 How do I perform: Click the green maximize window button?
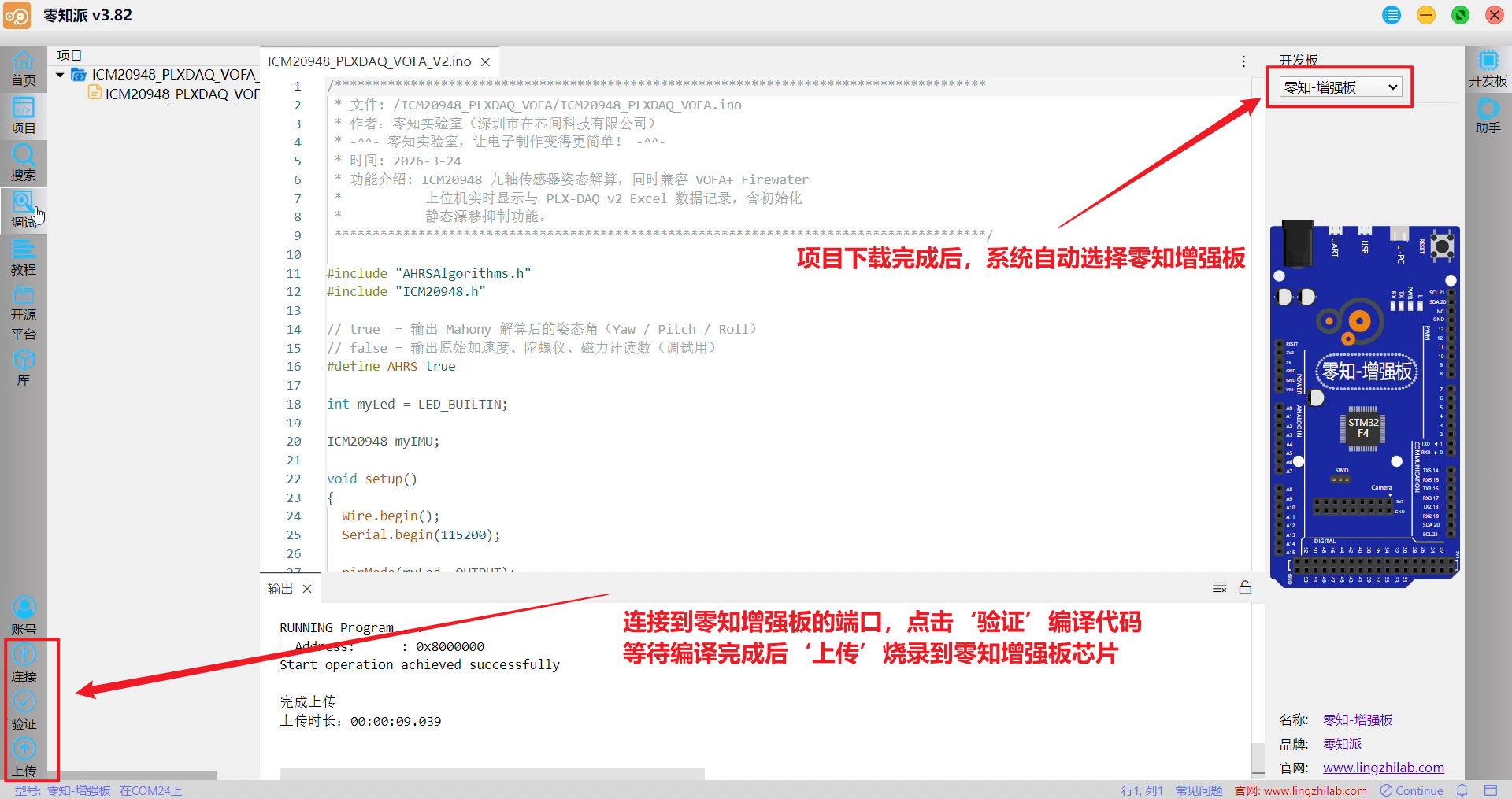coord(1461,15)
